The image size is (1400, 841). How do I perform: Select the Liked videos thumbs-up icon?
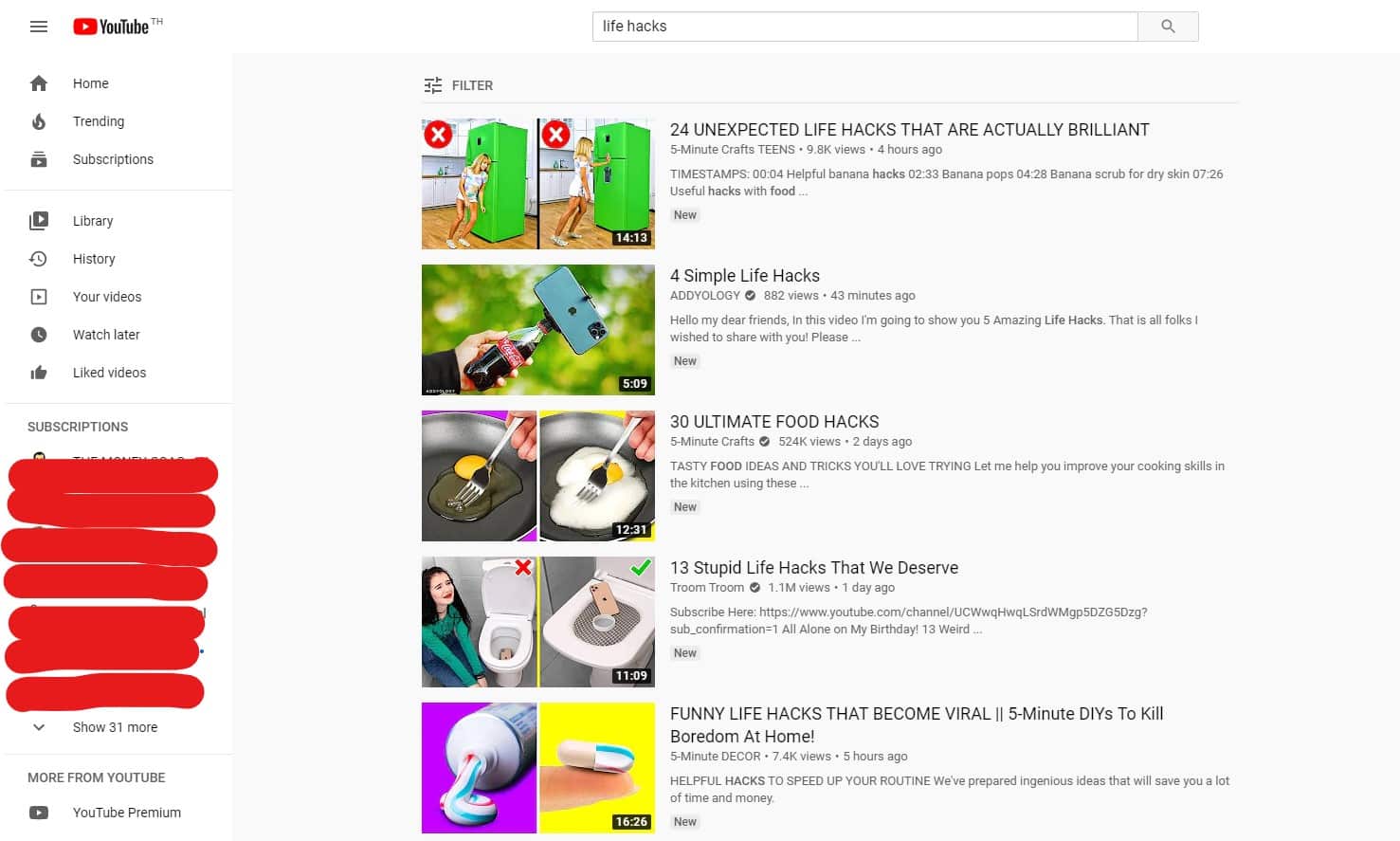point(39,373)
